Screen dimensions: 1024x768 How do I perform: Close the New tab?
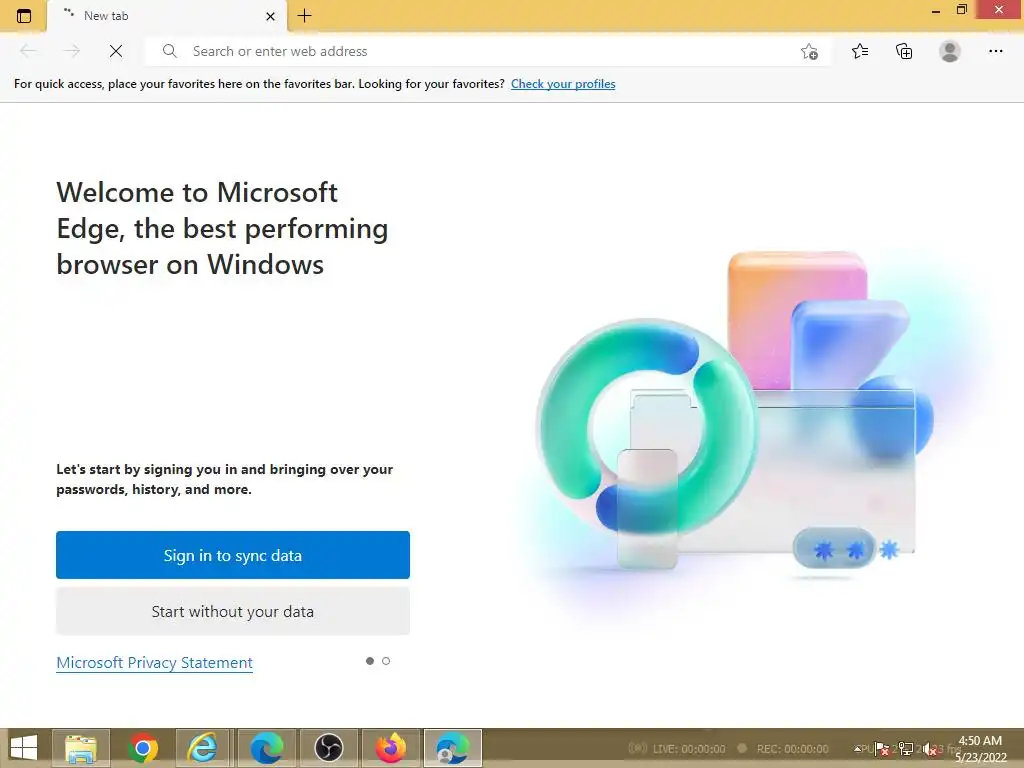click(x=270, y=16)
